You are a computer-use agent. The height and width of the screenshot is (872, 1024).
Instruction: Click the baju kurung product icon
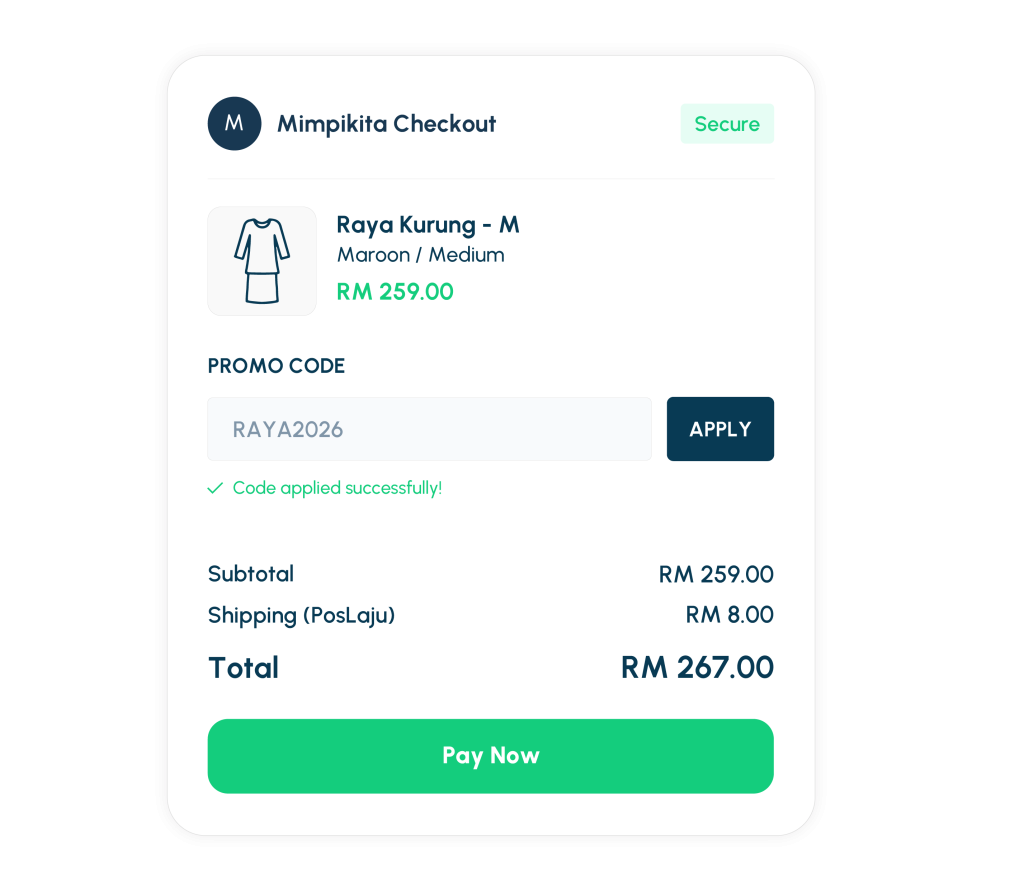point(262,261)
